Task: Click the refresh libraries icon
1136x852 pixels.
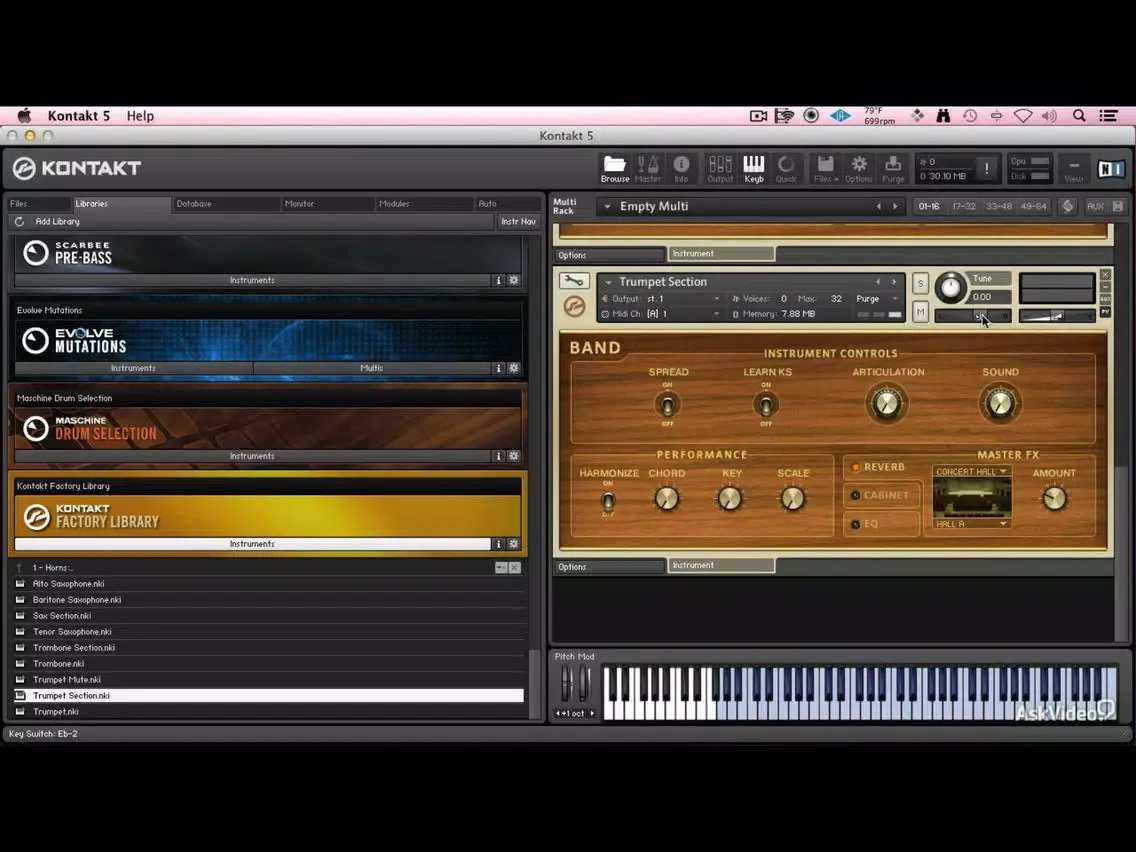Action: (x=20, y=222)
